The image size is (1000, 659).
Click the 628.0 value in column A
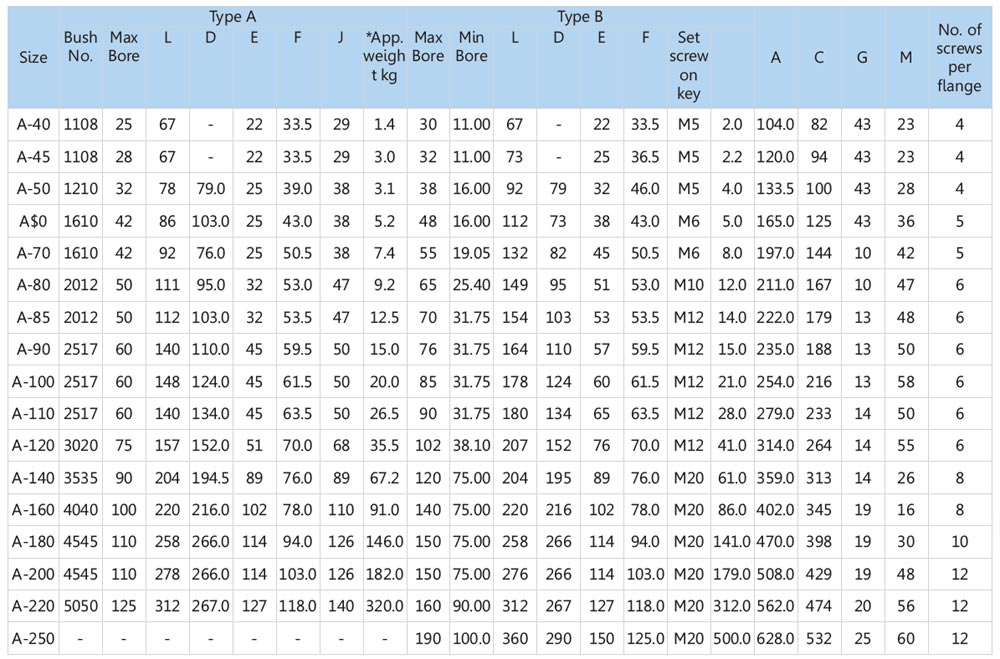(776, 638)
